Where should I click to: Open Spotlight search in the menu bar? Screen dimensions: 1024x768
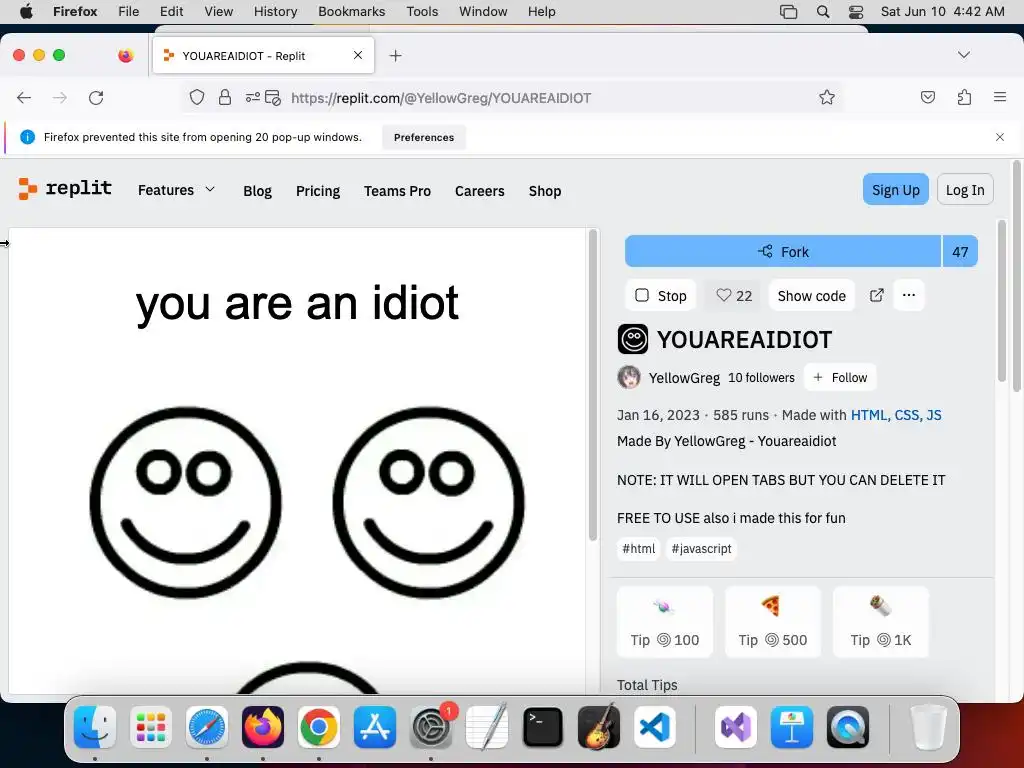[x=823, y=12]
